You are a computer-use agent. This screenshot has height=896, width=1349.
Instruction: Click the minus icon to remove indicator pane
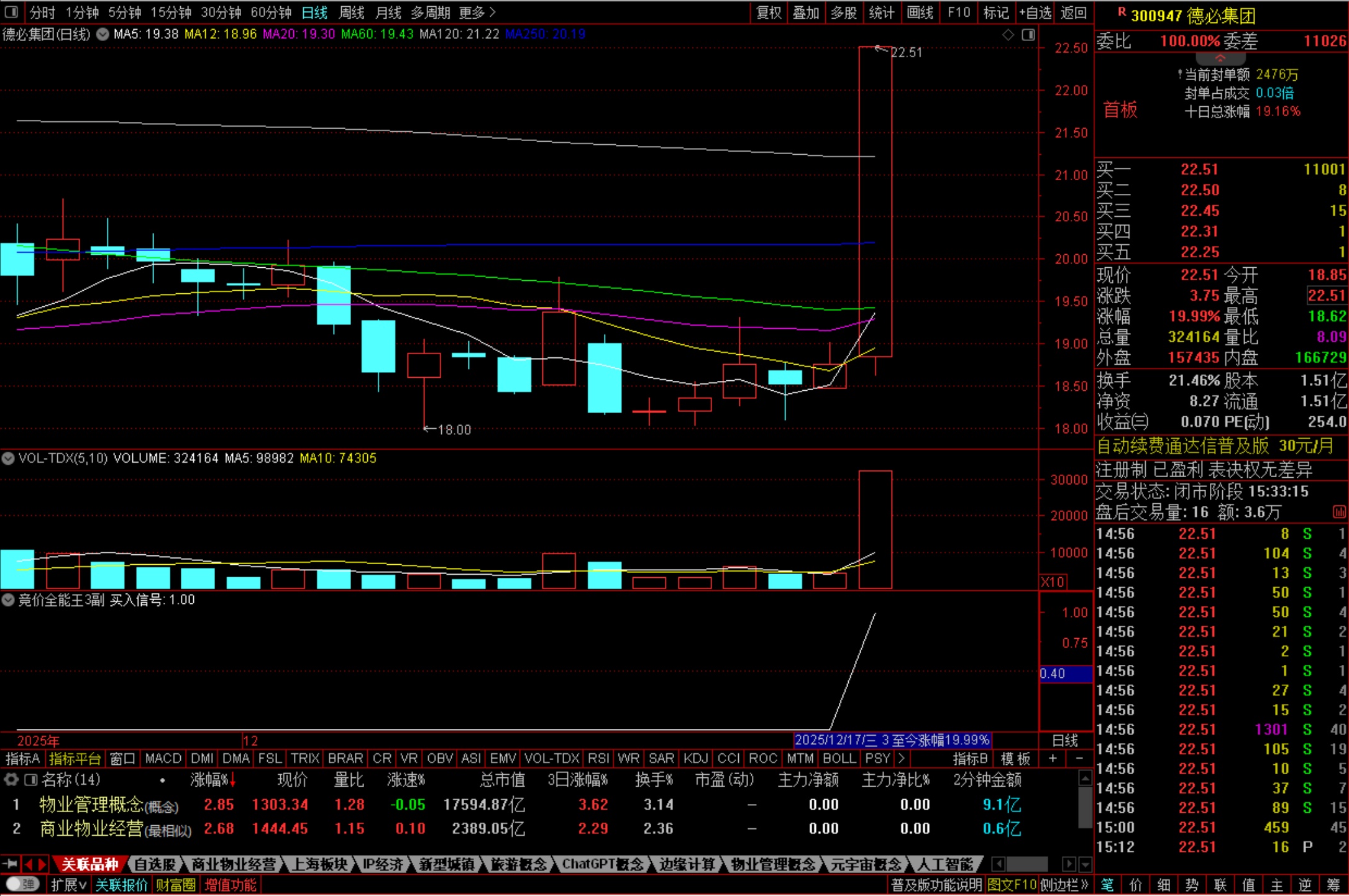(1079, 759)
